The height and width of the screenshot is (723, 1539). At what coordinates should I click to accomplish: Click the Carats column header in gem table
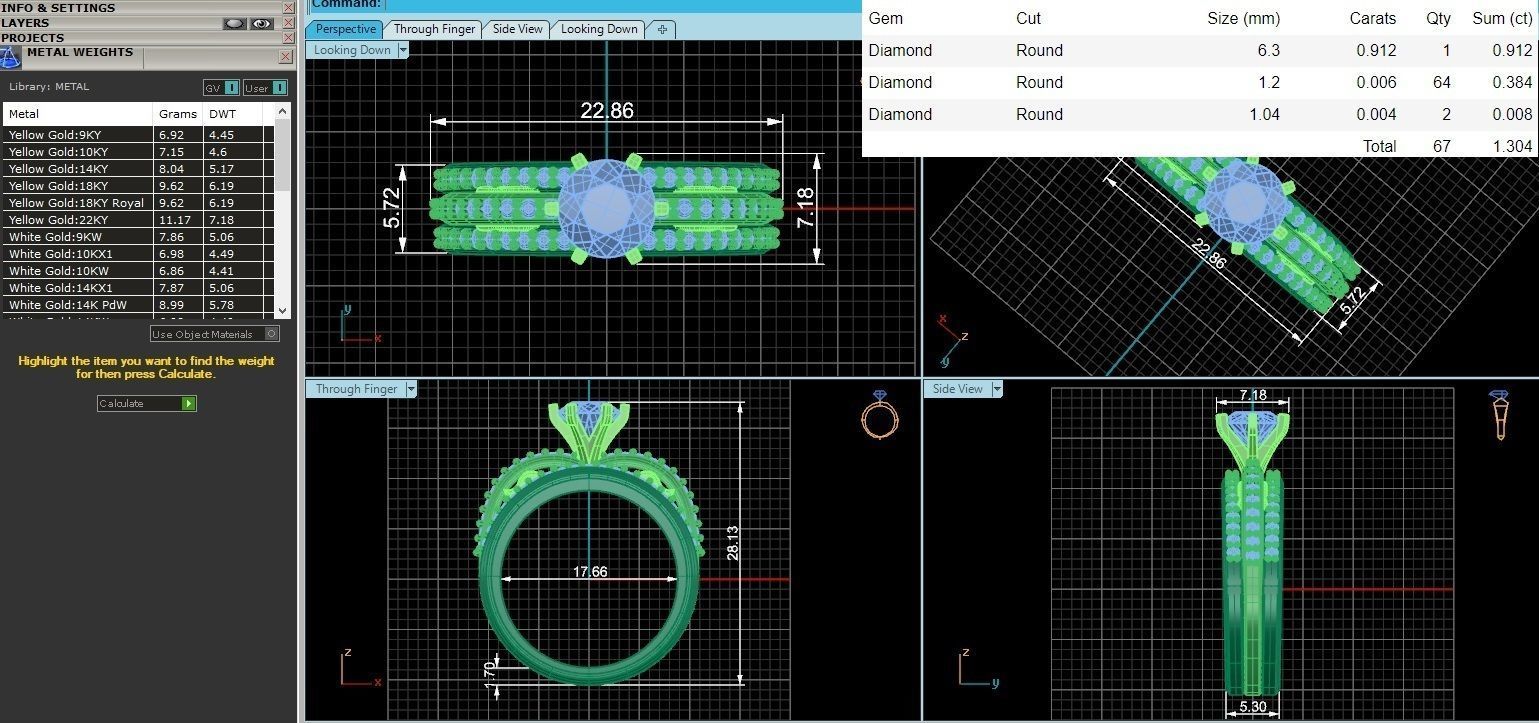[x=1372, y=18]
